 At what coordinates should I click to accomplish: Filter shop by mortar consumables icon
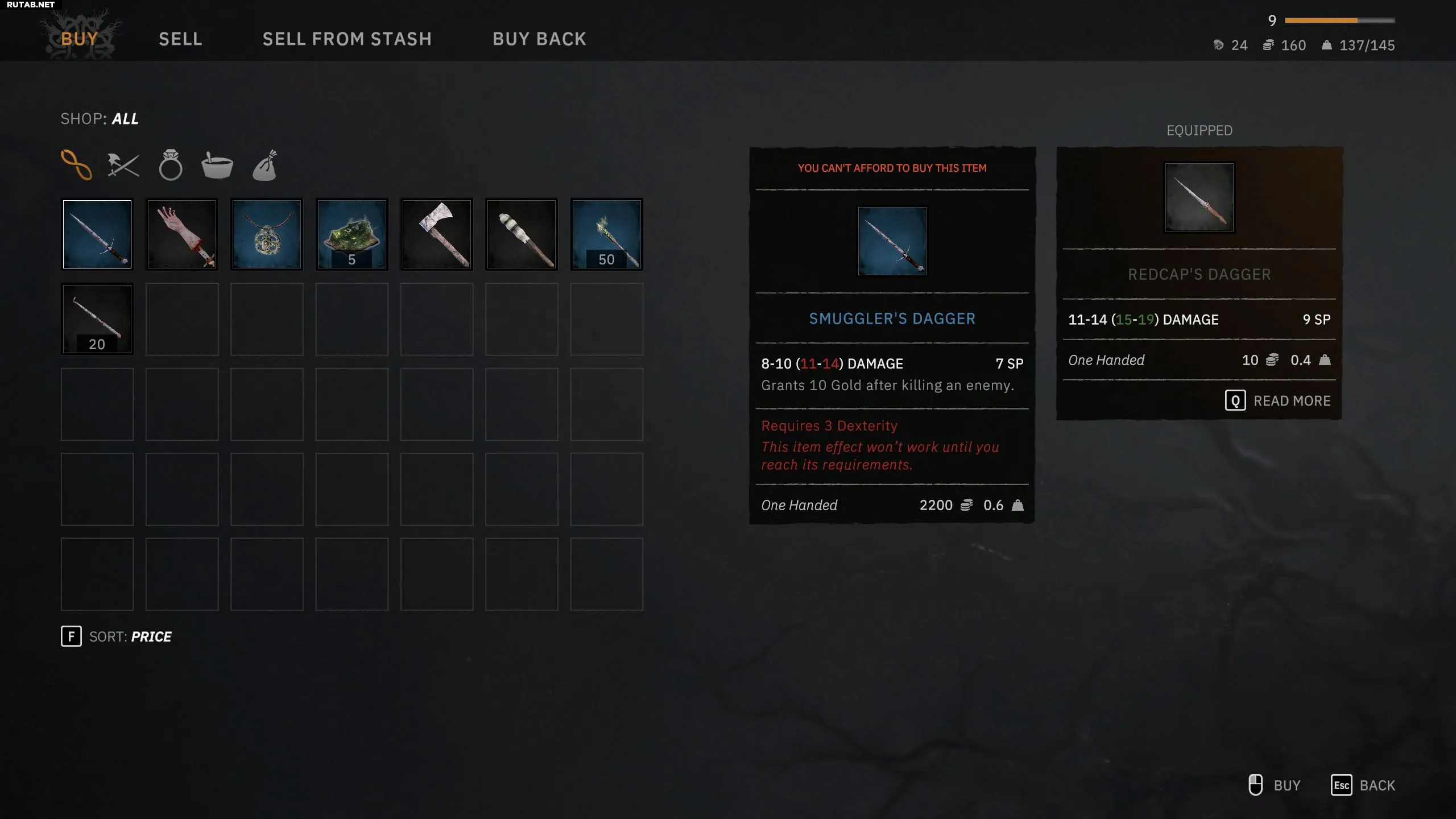pyautogui.click(x=217, y=166)
